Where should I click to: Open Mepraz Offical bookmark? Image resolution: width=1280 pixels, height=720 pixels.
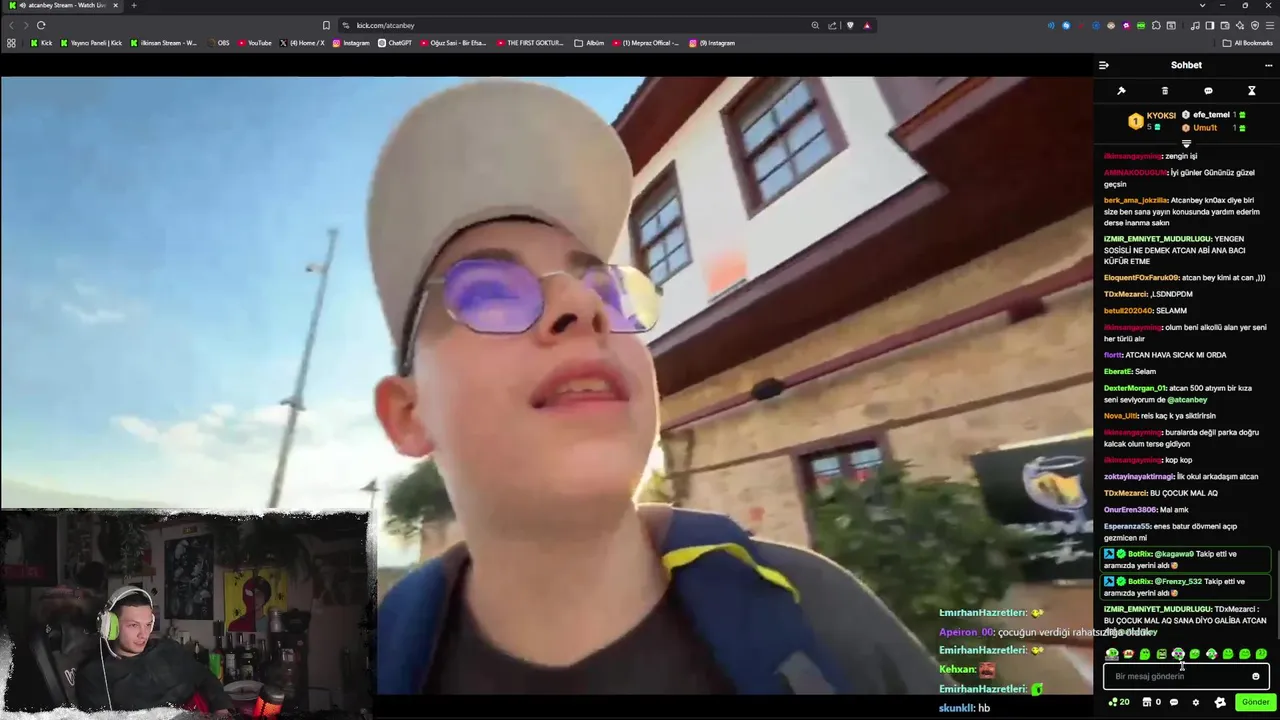point(645,43)
